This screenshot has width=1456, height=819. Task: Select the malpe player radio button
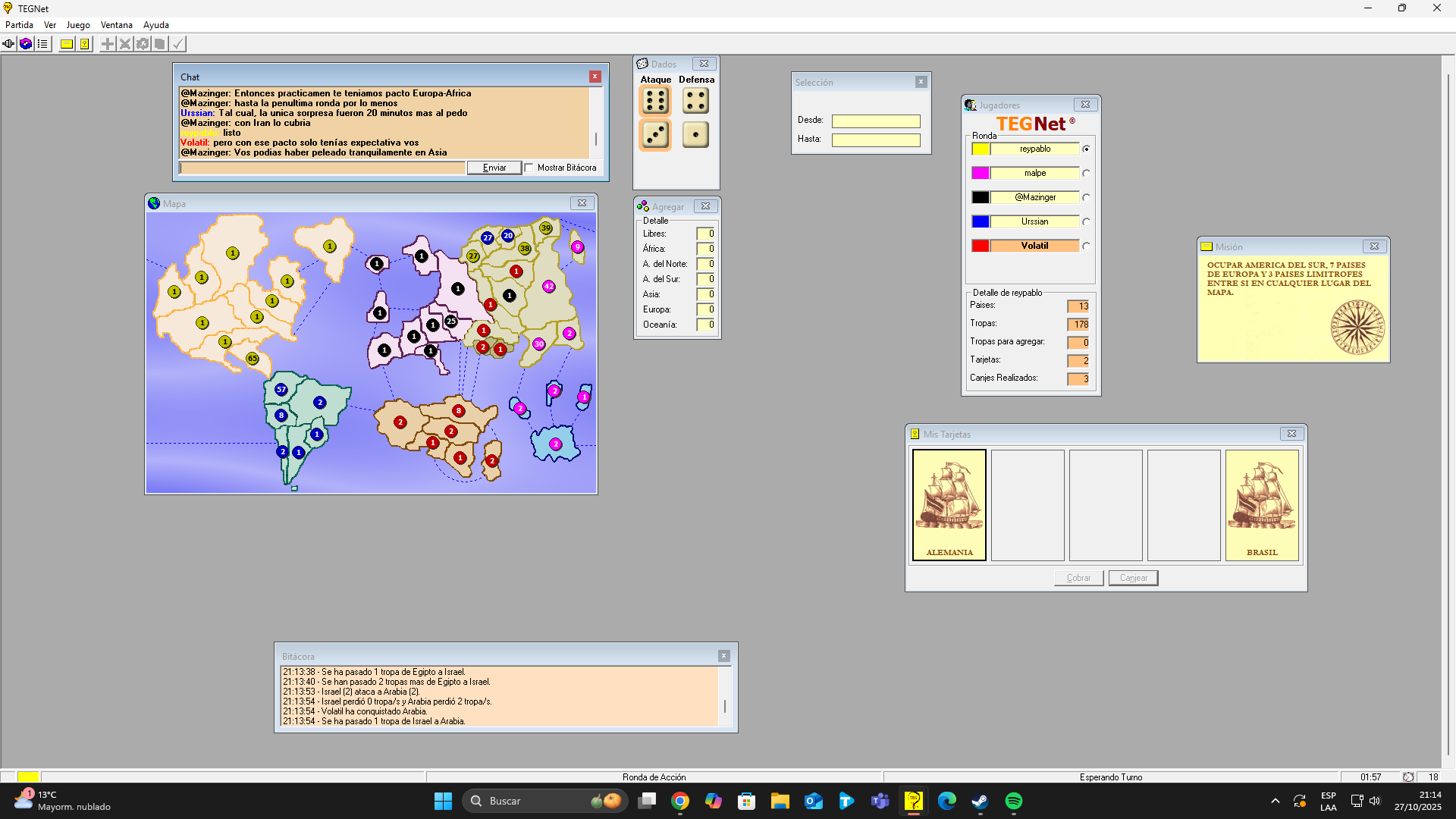click(x=1086, y=174)
